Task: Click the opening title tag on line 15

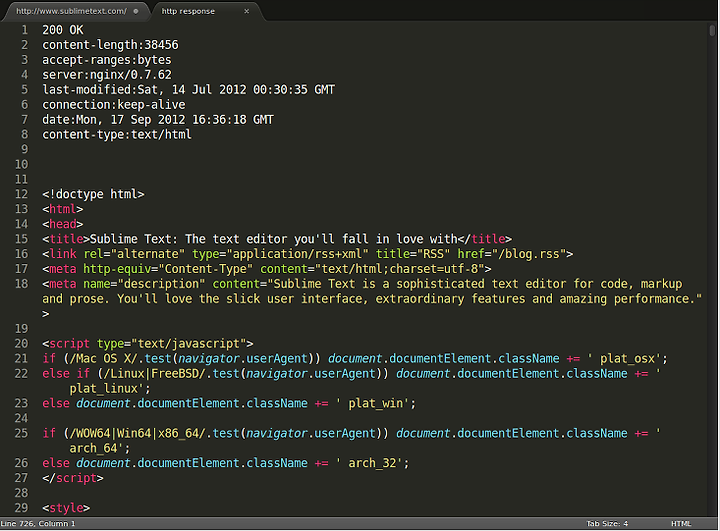Action: coord(66,239)
